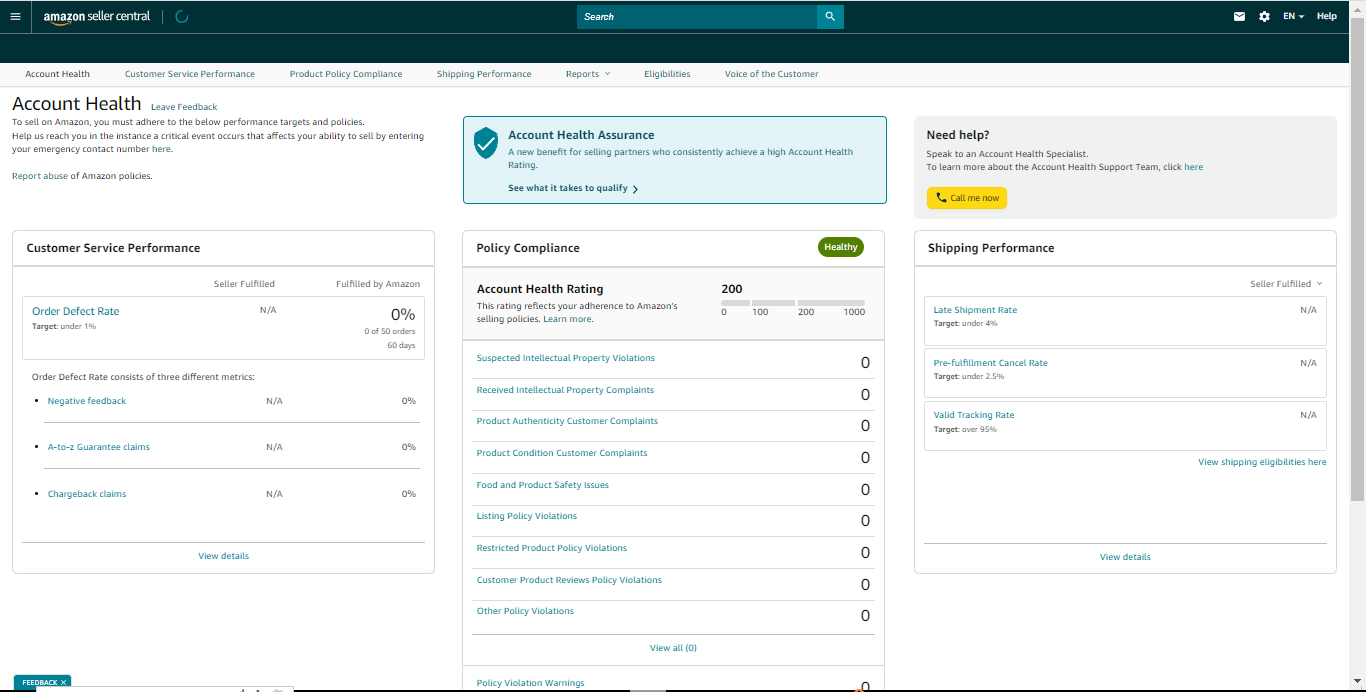
Task: Open the Negative feedback link
Action: 87,401
